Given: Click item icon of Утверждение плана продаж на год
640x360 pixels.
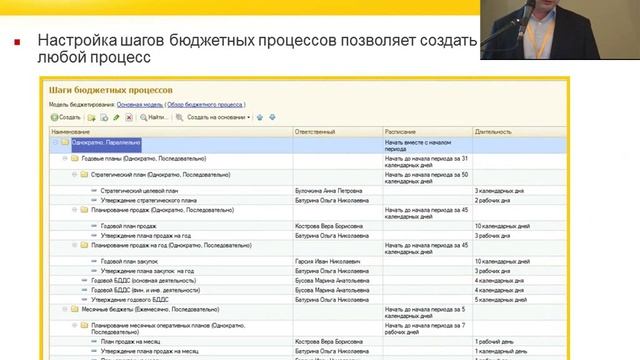Looking at the screenshot, I should coord(94,236).
